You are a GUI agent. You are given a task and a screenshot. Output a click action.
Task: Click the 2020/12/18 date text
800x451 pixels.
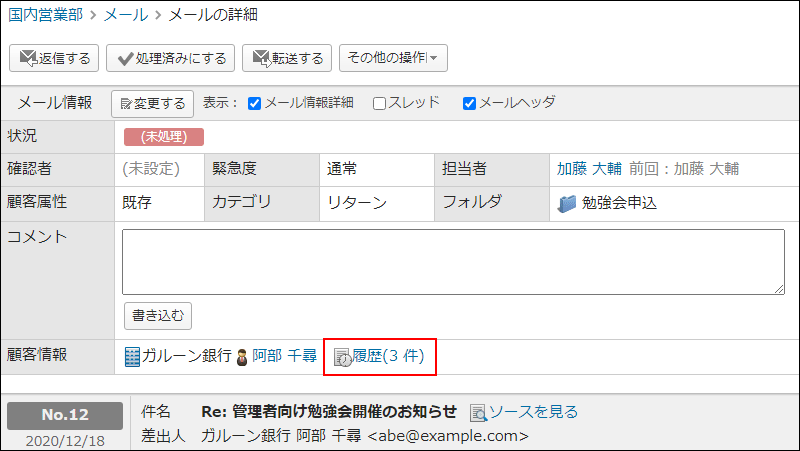coord(65,441)
